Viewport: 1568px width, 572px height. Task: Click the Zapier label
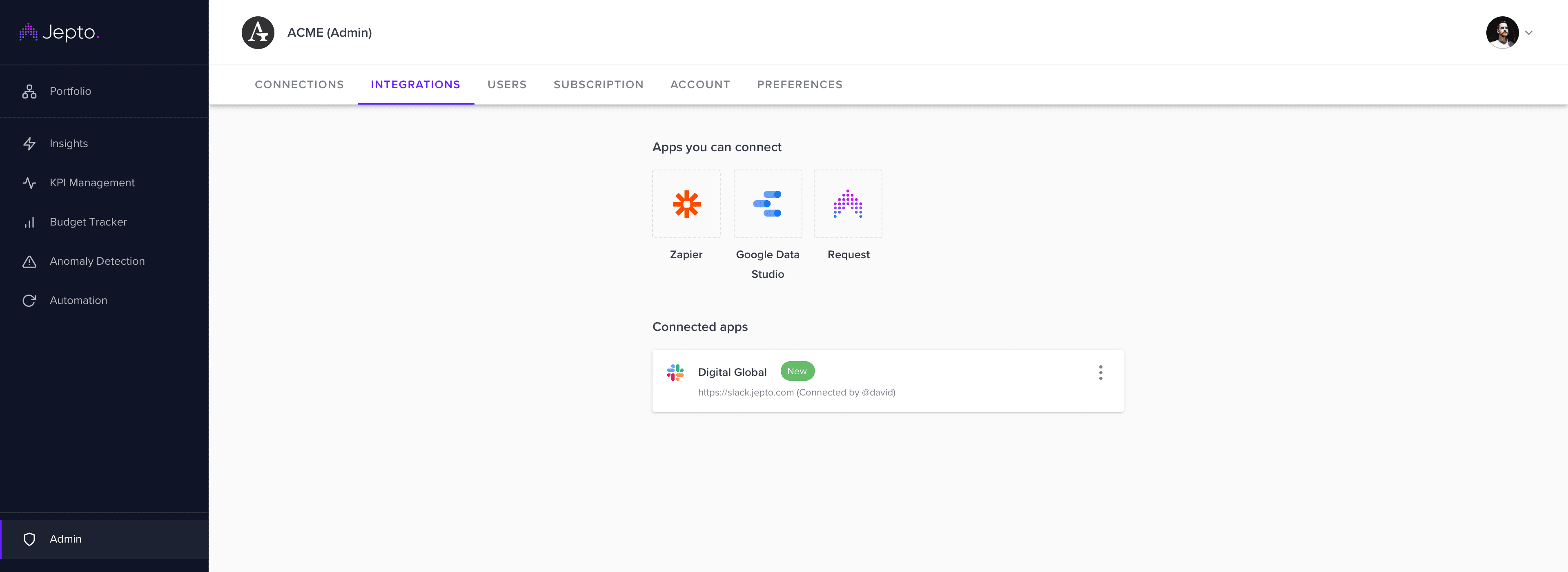point(686,255)
